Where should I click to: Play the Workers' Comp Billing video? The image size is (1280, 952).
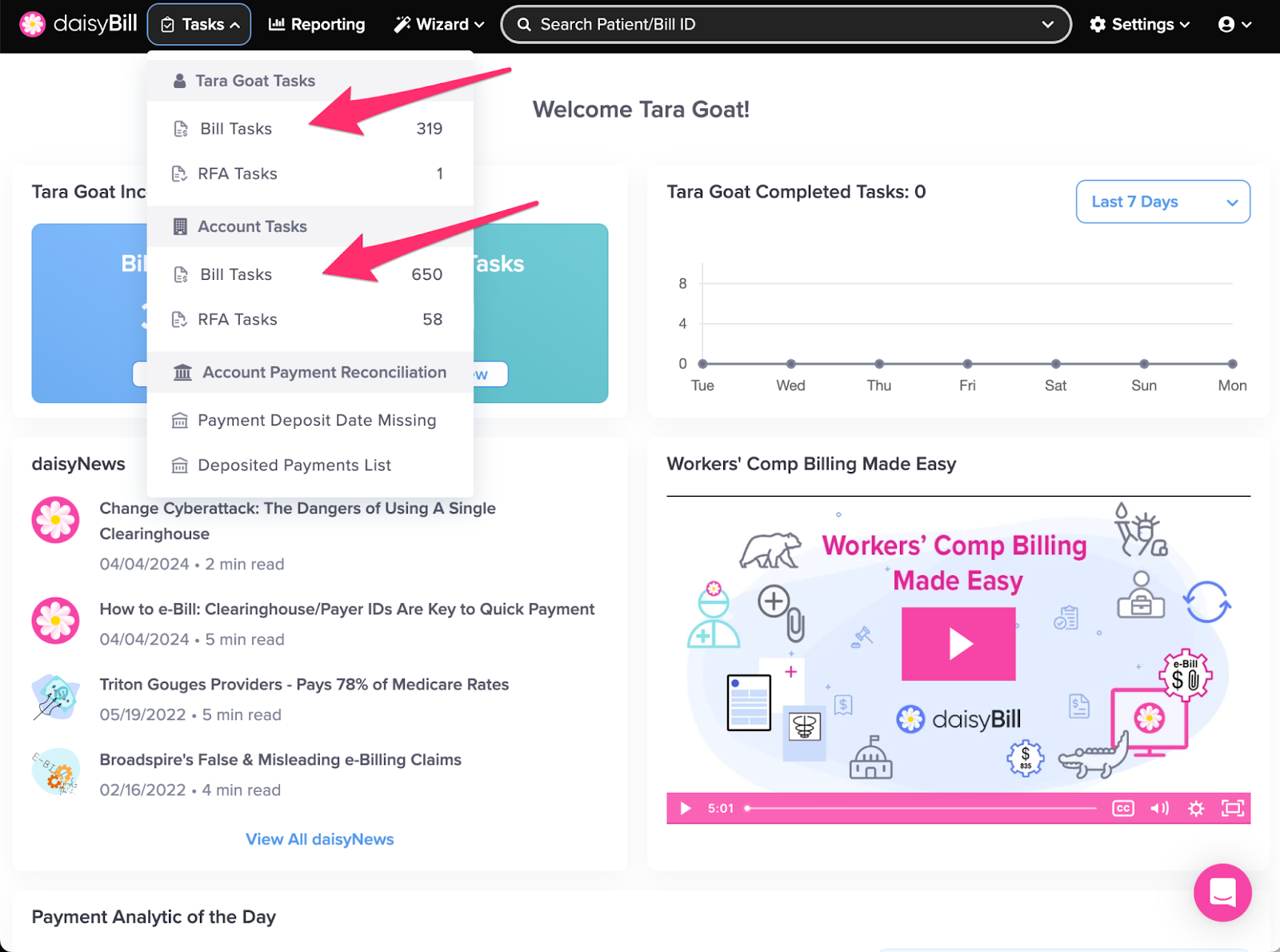[958, 644]
